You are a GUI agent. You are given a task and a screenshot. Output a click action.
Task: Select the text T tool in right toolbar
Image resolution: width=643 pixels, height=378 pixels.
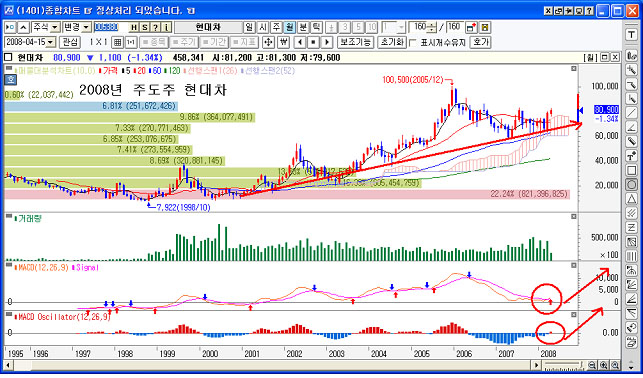[x=632, y=35]
